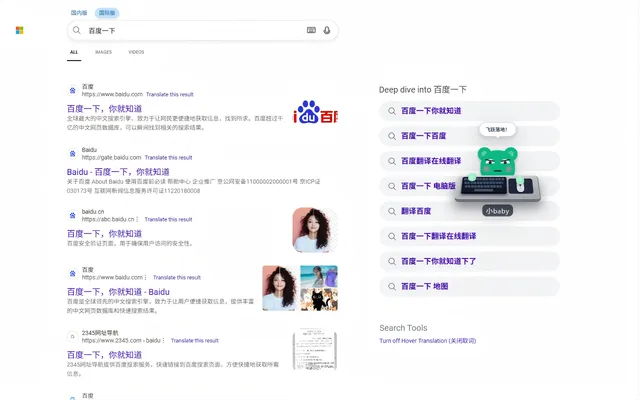Click the favicon beside abc.baidu.cn
640x400 pixels.
72,215
